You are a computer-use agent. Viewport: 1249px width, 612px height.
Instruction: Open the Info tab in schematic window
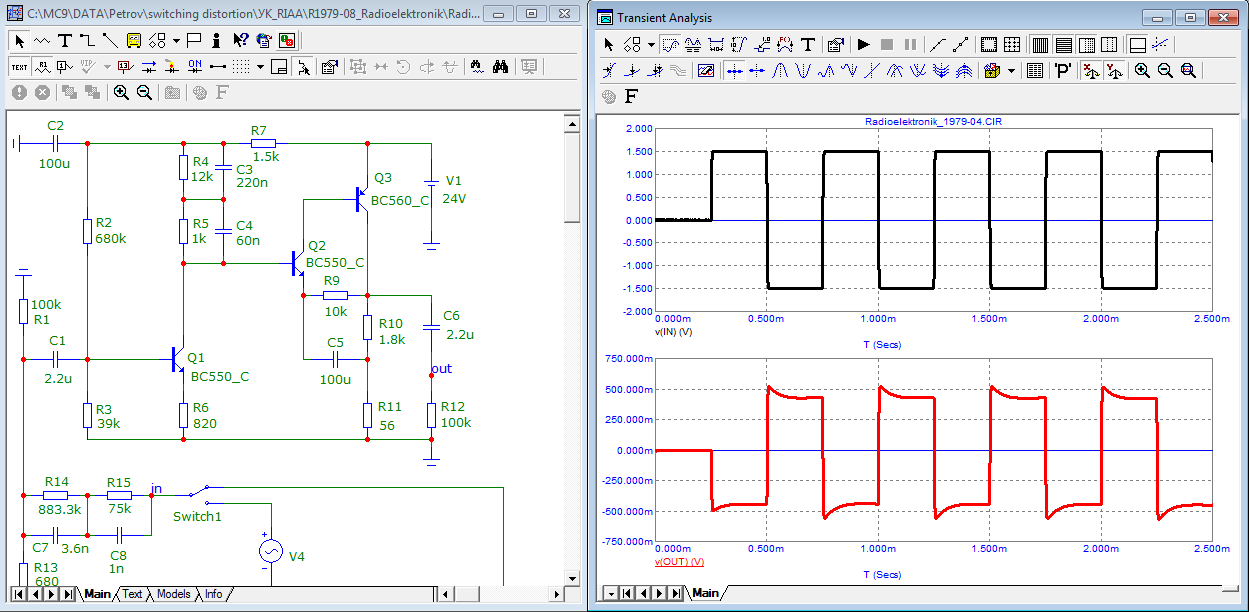click(x=214, y=594)
